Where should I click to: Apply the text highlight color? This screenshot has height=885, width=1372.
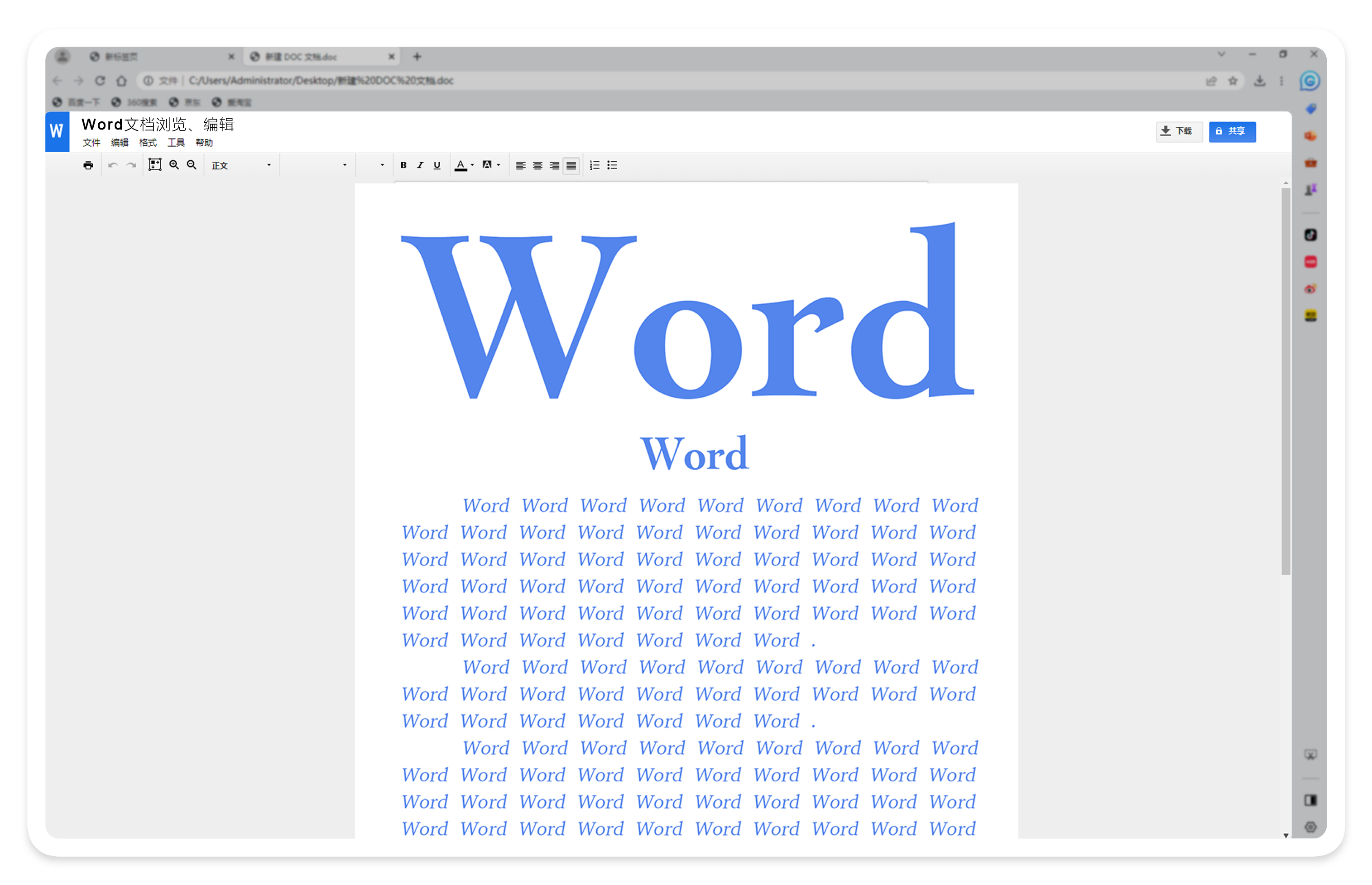487,165
